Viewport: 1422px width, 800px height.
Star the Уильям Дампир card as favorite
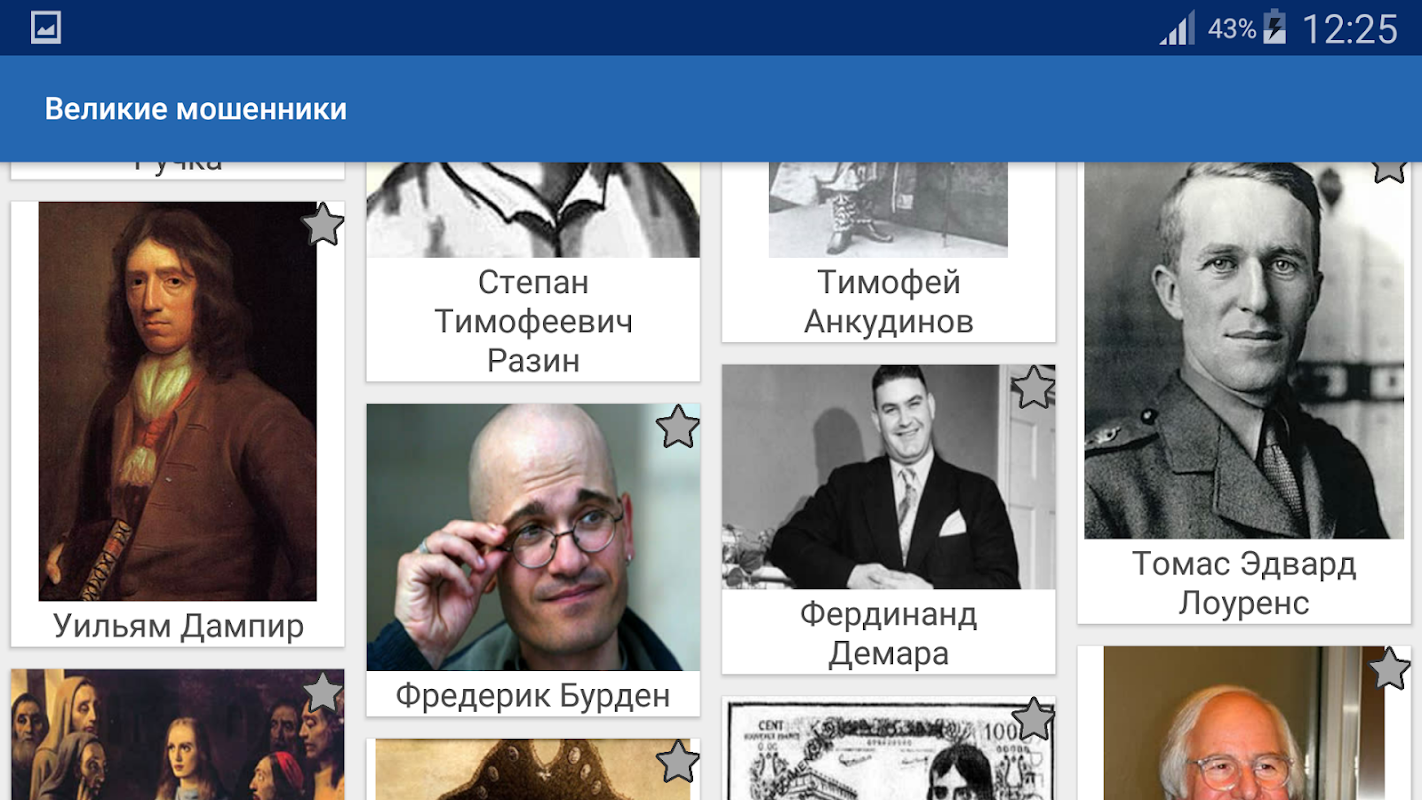(322, 225)
